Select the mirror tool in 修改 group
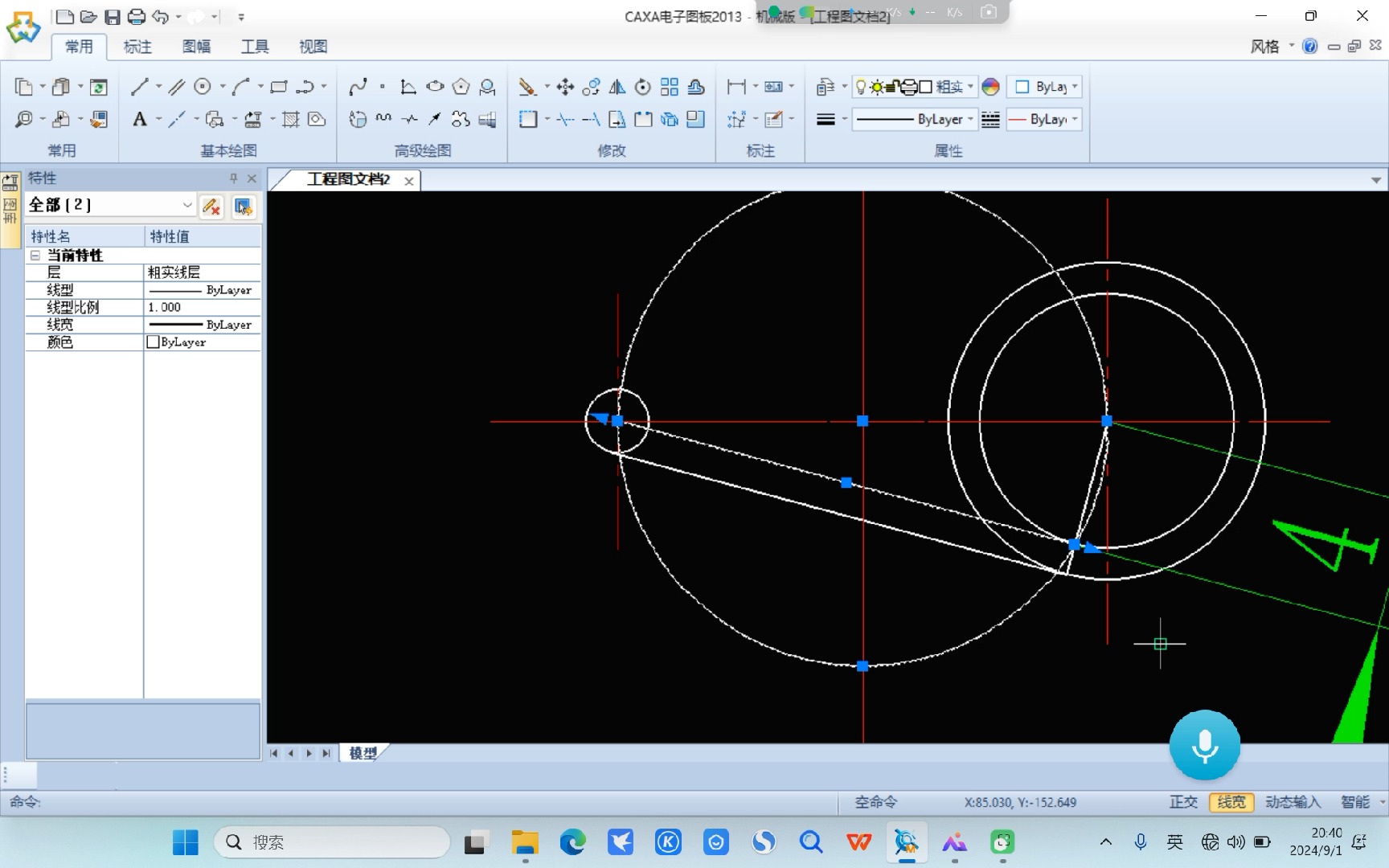The image size is (1389, 868). click(x=617, y=87)
